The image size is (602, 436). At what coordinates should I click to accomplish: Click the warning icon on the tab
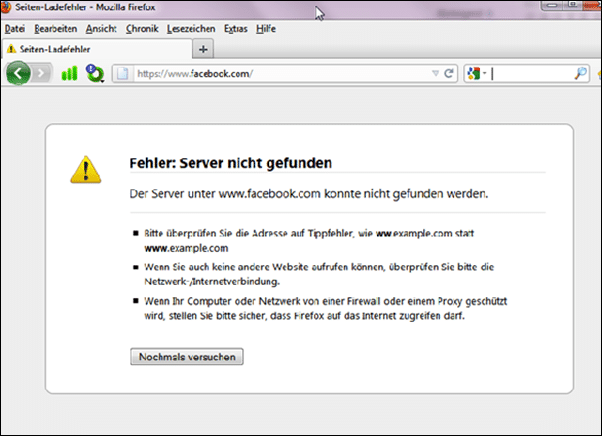click(x=12, y=49)
